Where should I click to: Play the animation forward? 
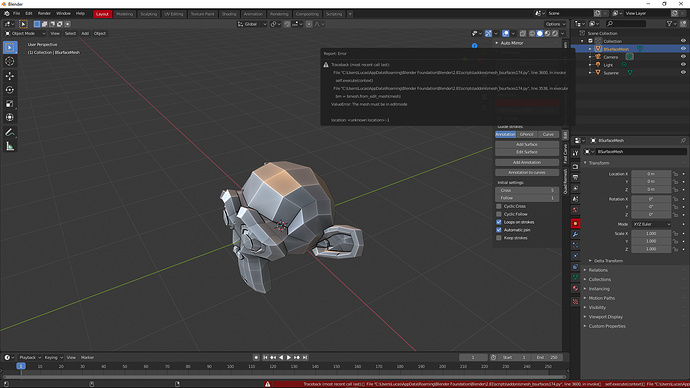[289, 358]
